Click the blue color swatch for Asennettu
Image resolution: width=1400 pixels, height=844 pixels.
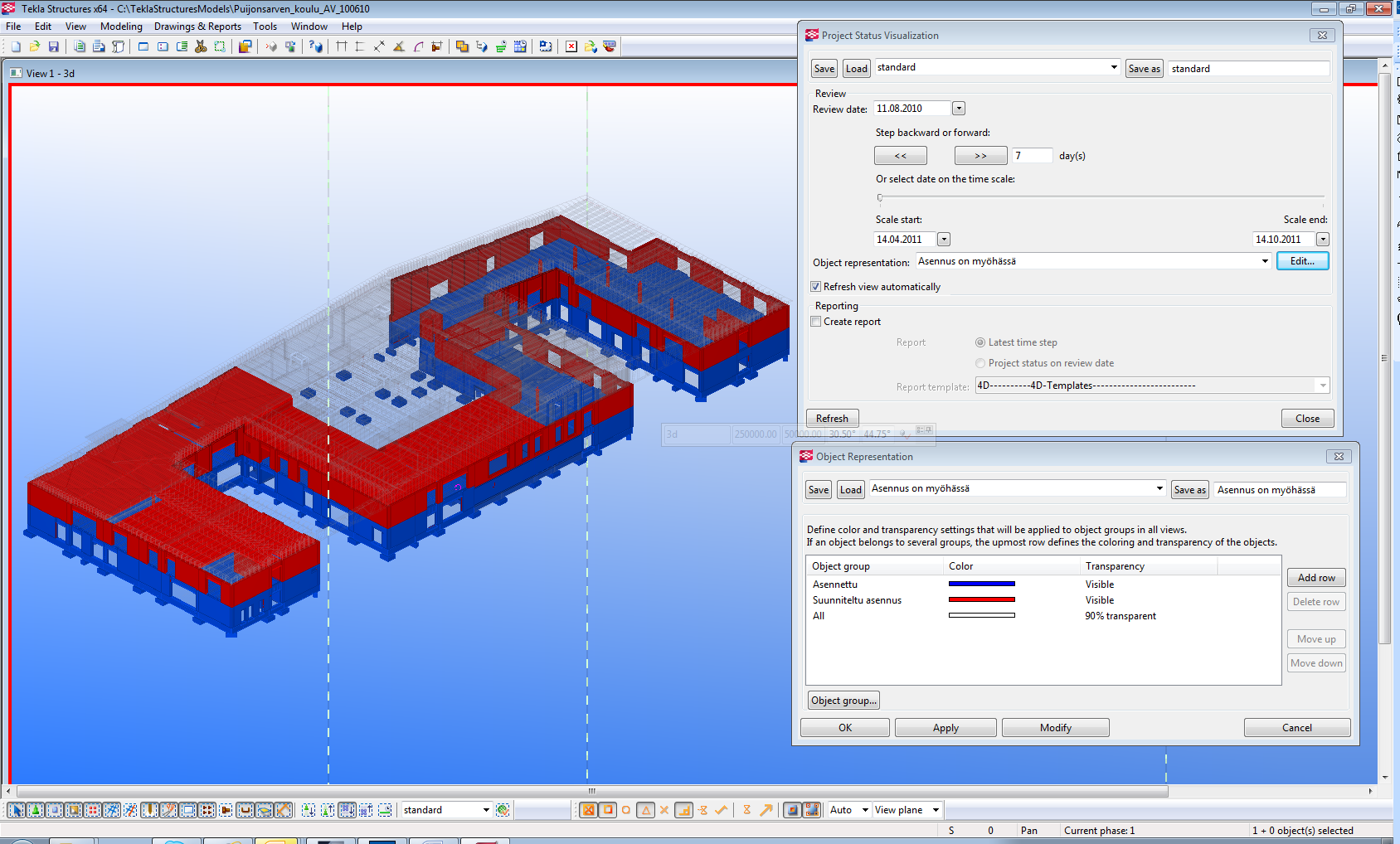point(982,584)
